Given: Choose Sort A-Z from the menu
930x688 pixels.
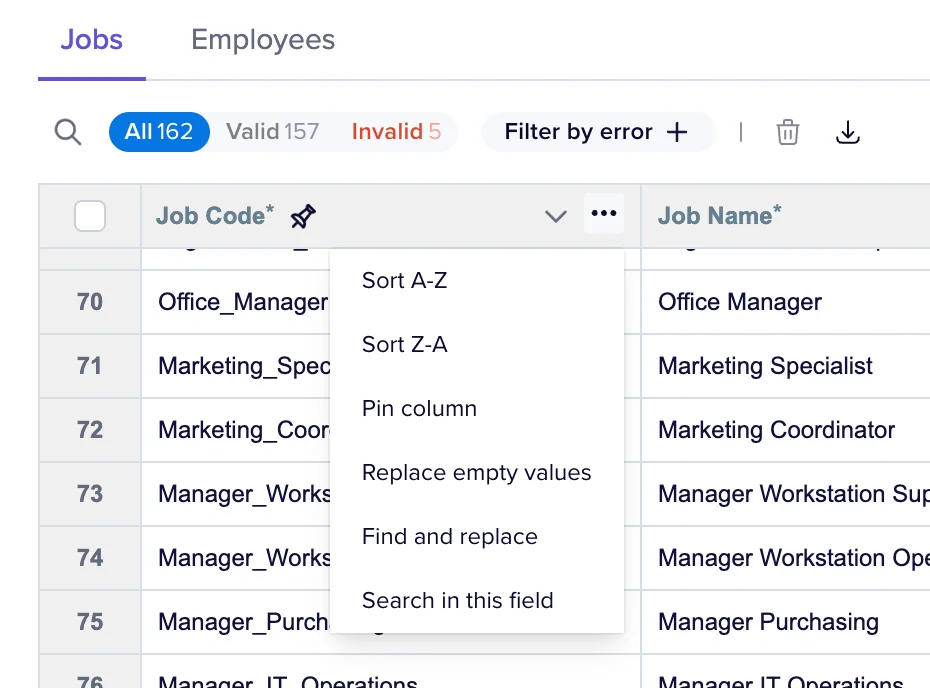Looking at the screenshot, I should pyautogui.click(x=404, y=281).
